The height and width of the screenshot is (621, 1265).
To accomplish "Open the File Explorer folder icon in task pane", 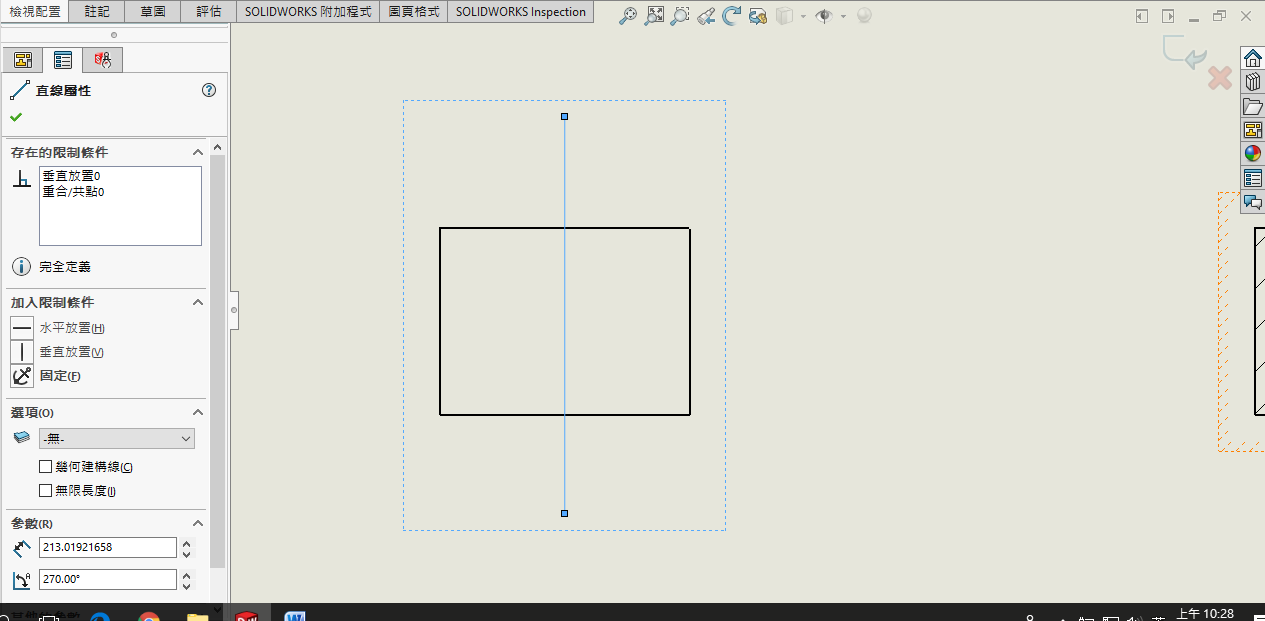I will tap(1253, 106).
